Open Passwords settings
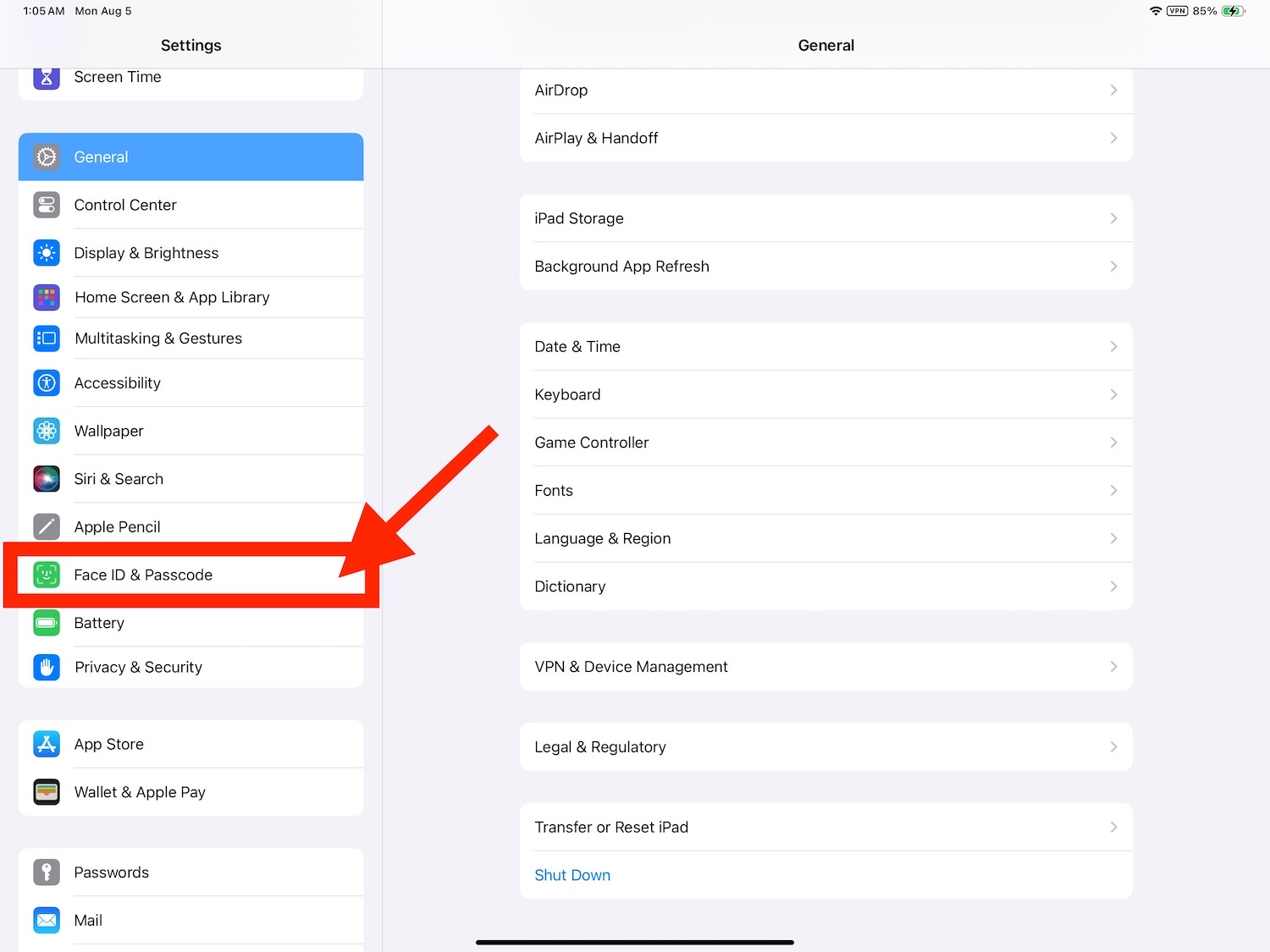This screenshot has width=1270, height=952. 190,872
